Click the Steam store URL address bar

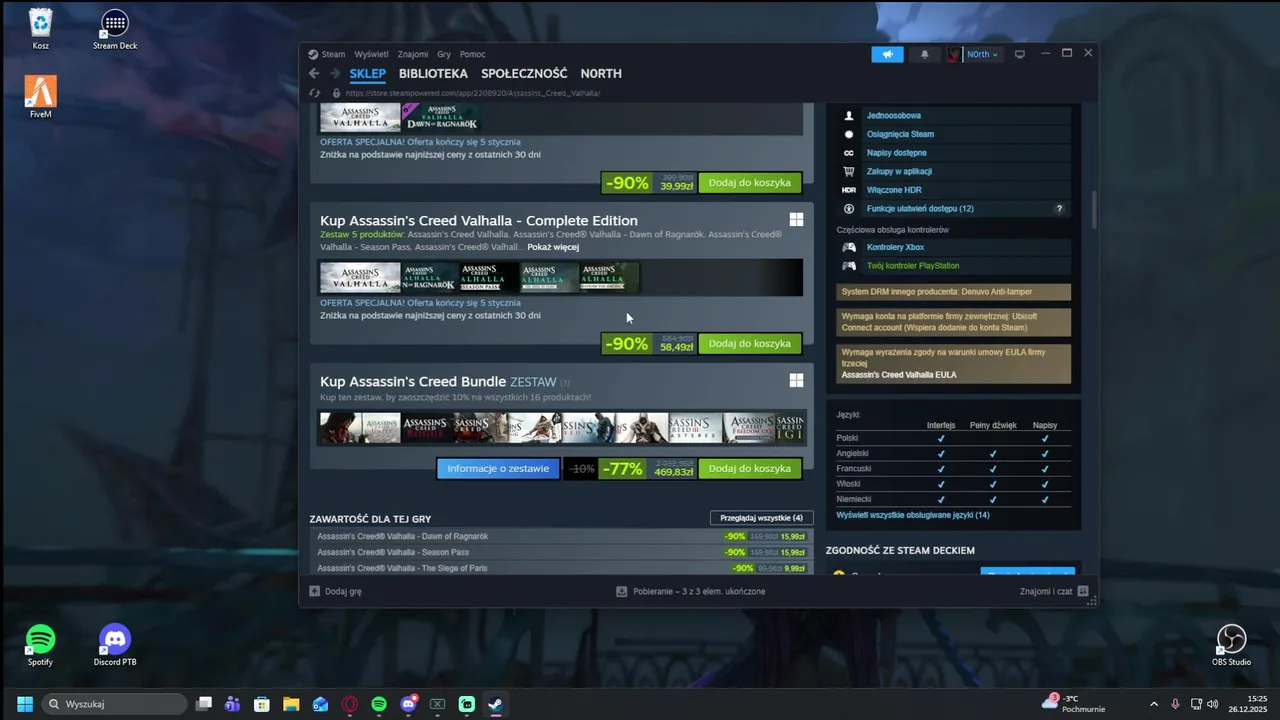coord(472,93)
